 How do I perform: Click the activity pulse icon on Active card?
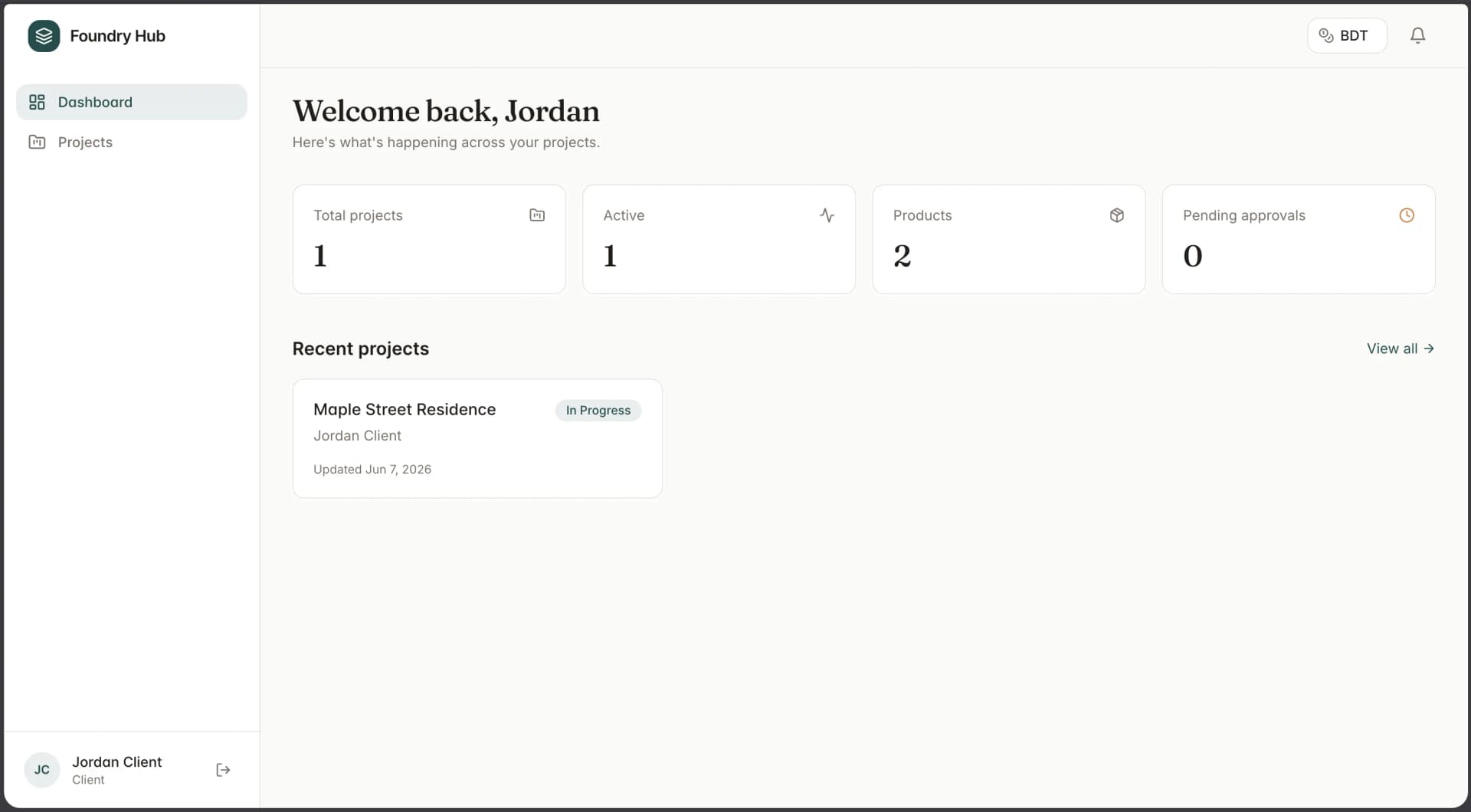tap(827, 215)
